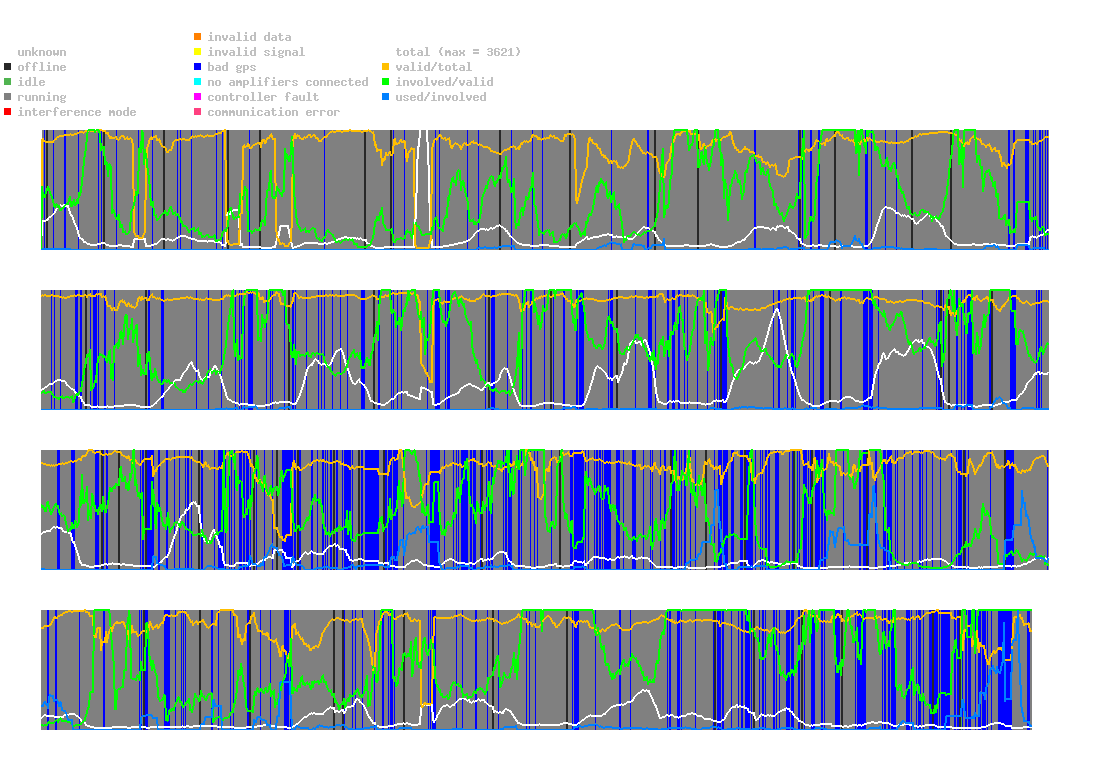Screen dimensions: 1095x764
Task: Click the red interference mode swatch
Action: [x=8, y=112]
